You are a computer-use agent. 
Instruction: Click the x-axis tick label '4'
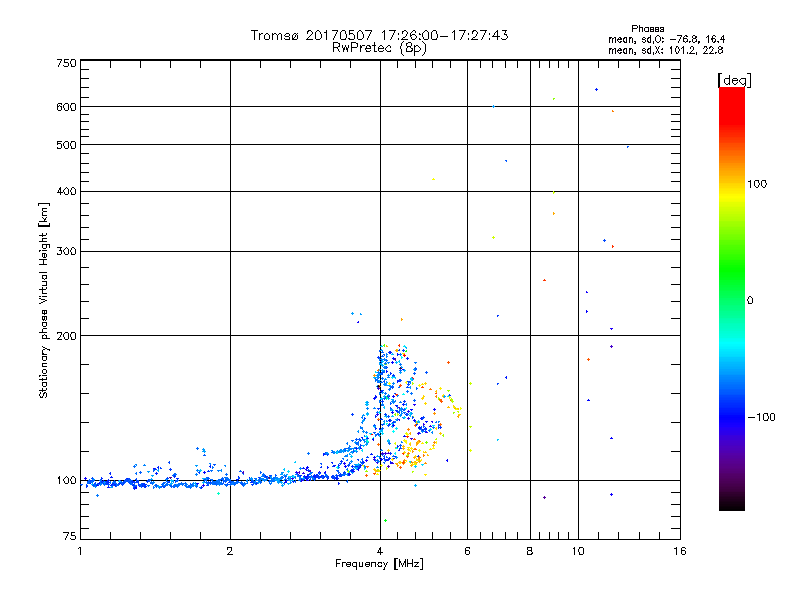(380, 551)
